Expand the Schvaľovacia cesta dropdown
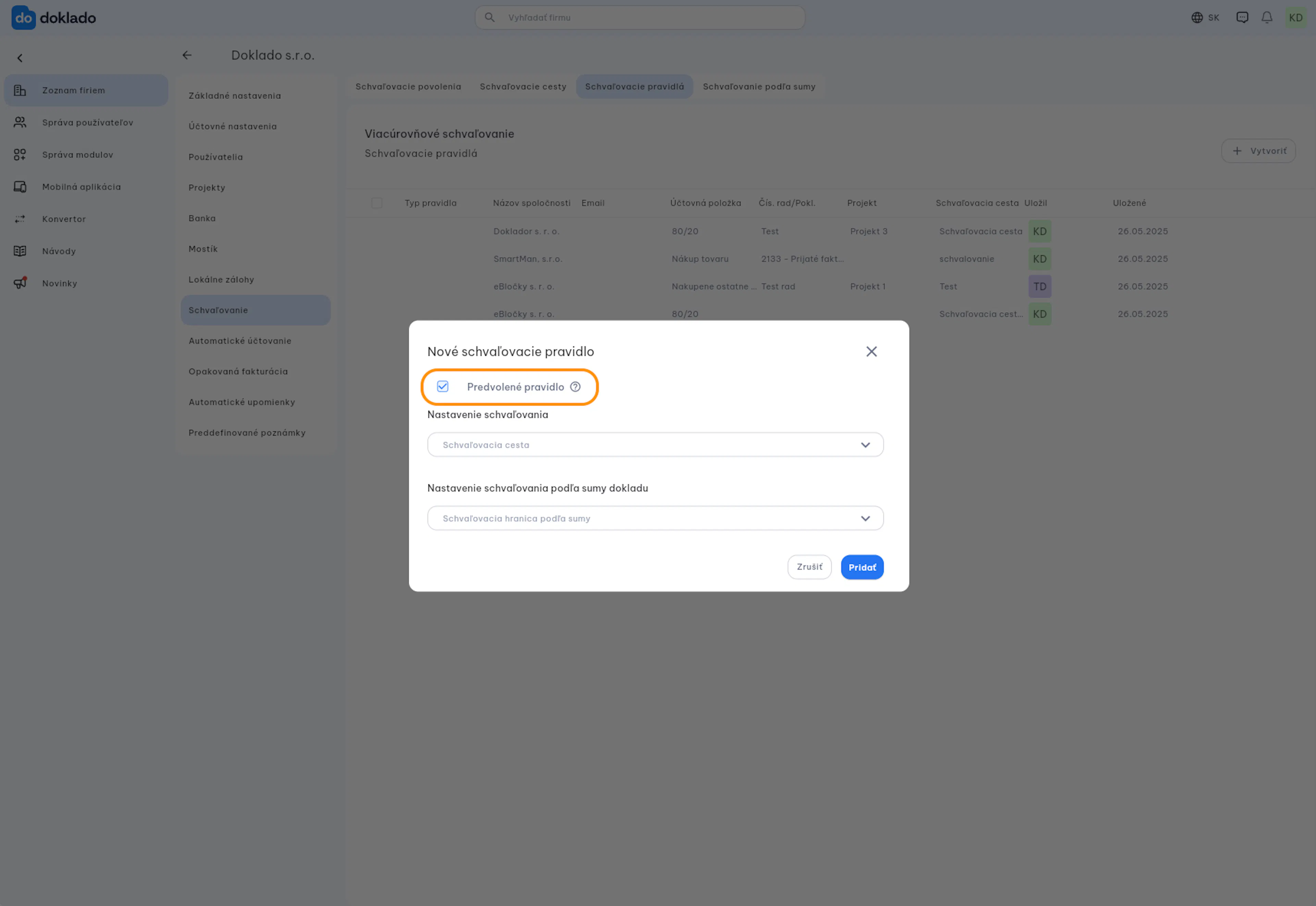This screenshot has width=1316, height=906. [655, 445]
